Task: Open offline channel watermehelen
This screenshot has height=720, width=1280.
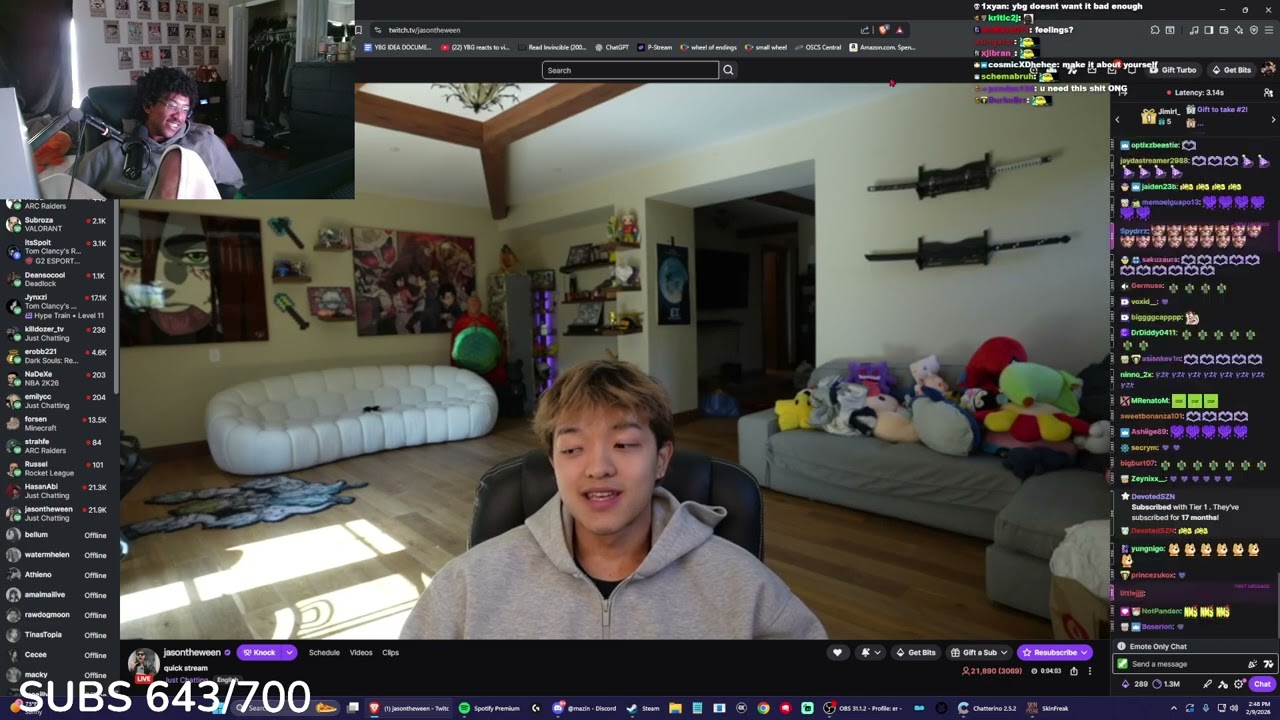Action: pos(59,555)
